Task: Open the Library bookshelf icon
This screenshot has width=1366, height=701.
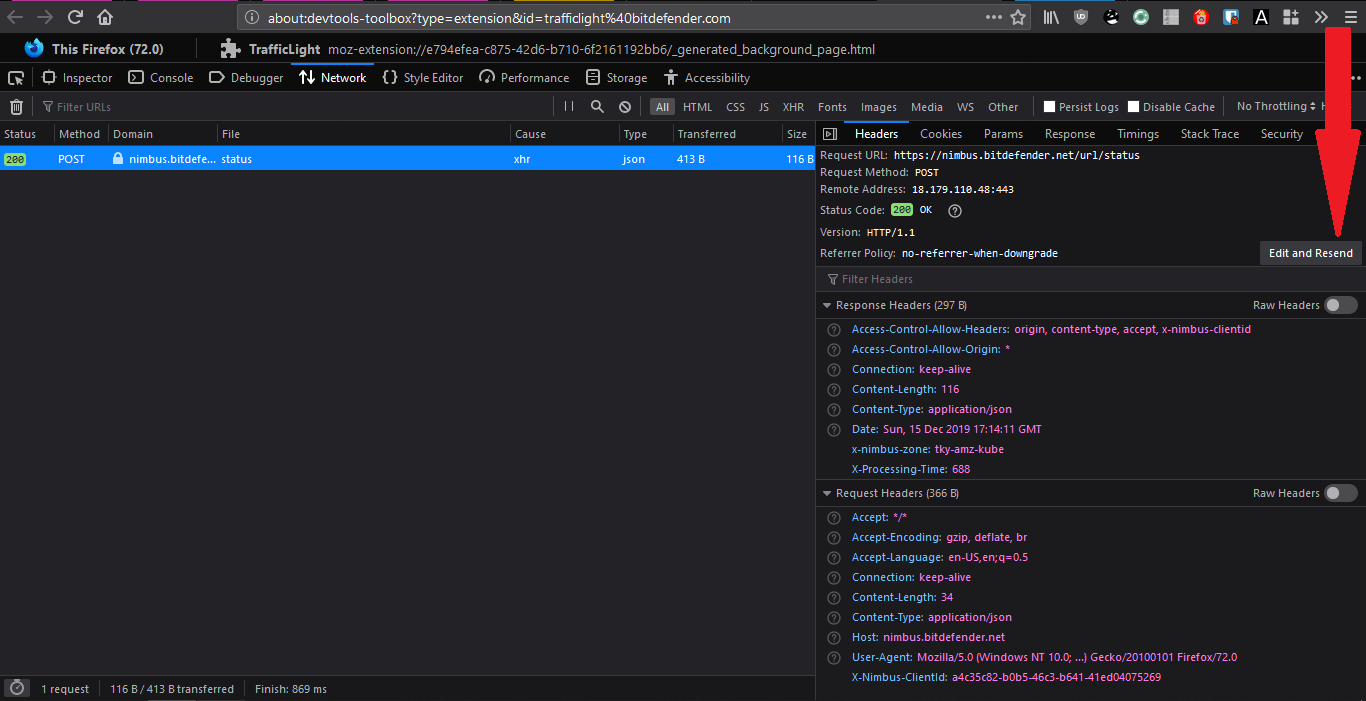Action: point(1051,17)
